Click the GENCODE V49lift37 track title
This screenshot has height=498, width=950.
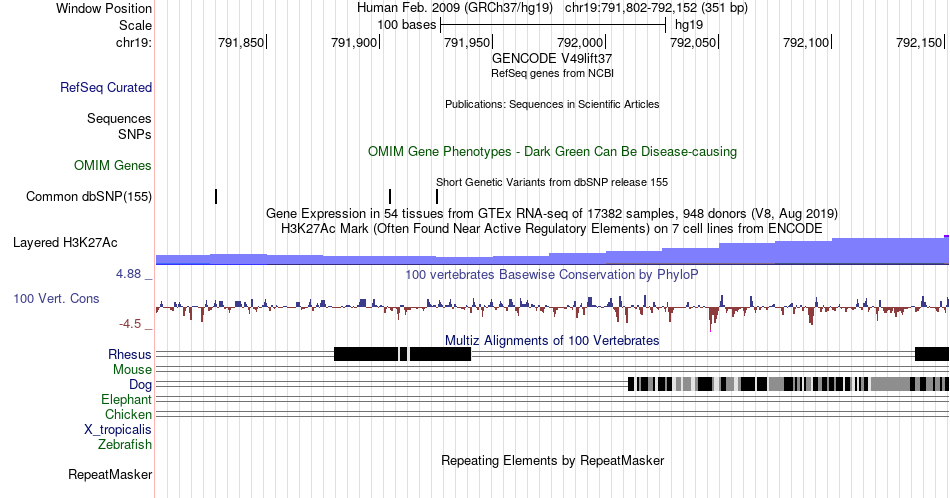point(552,58)
